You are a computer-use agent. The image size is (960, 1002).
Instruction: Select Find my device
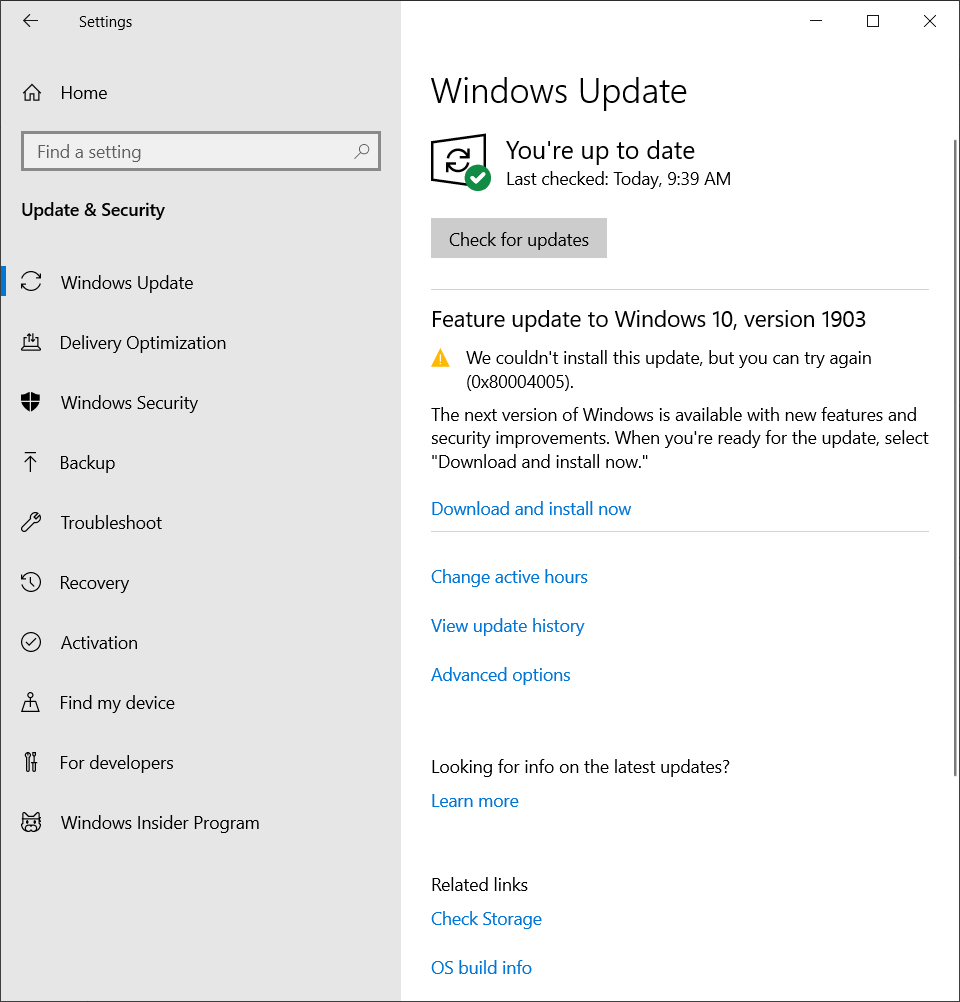coord(201,703)
